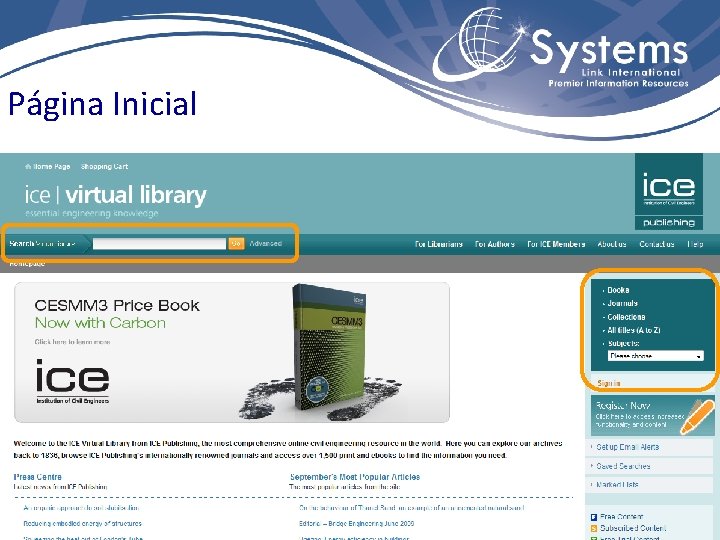Open the first popular article about Thanet Sand
This screenshot has width=720, height=540.
tap(411, 508)
